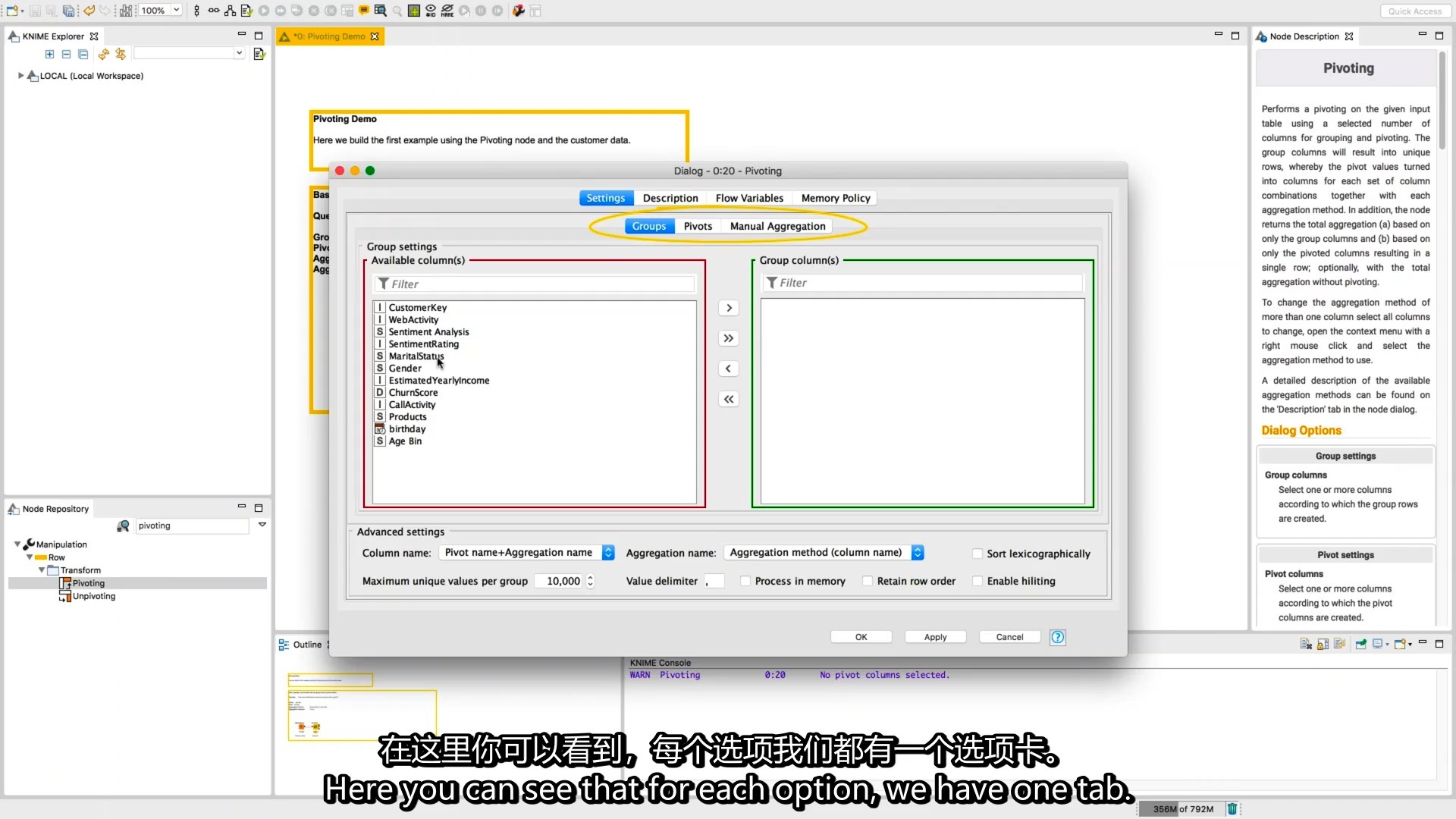Image resolution: width=1456 pixels, height=819 pixels.
Task: Collapse the Manipulation tree node
Action: (17, 544)
